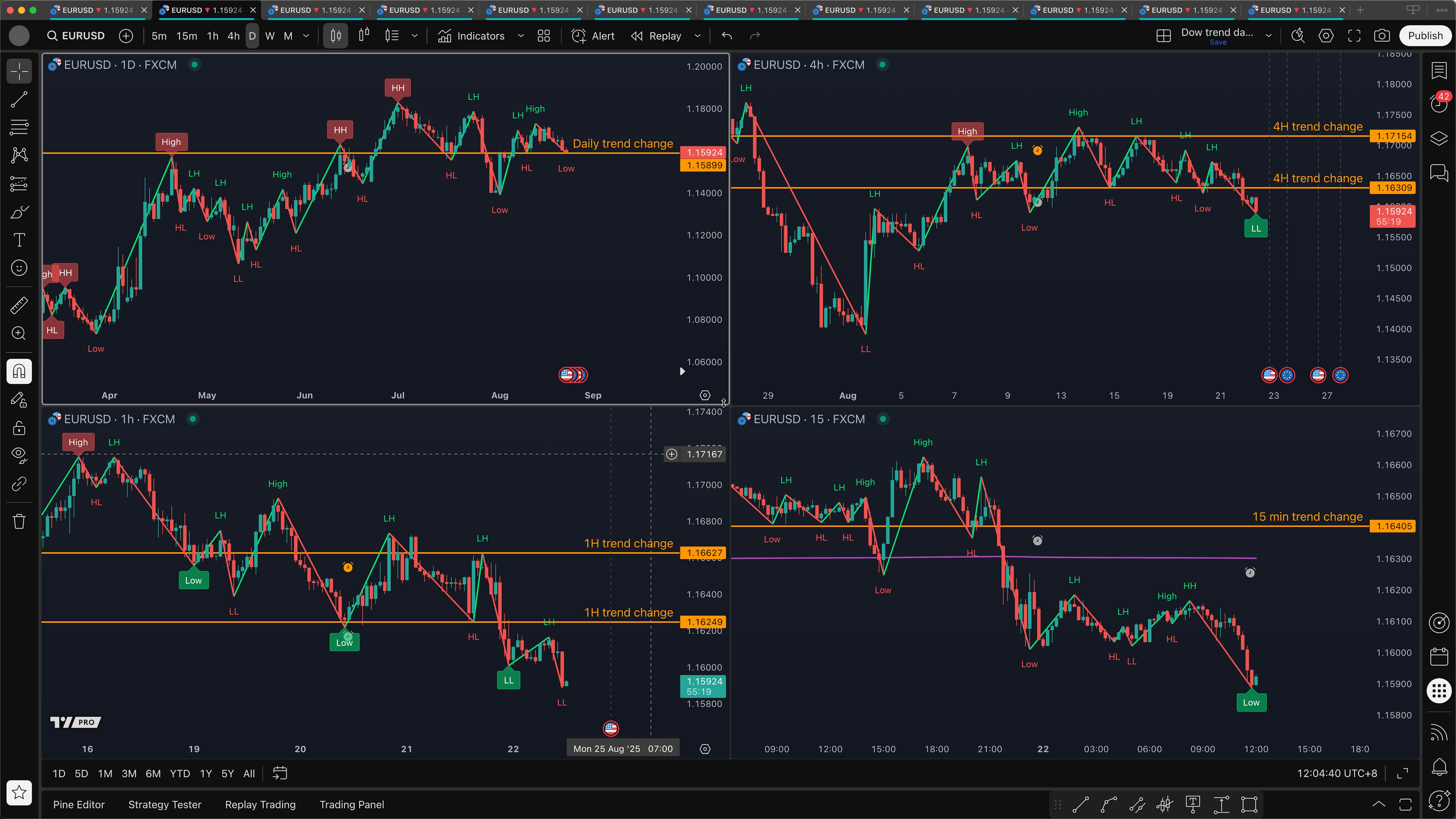The height and width of the screenshot is (819, 1456).
Task: Click the Publish button
Action: click(x=1425, y=36)
